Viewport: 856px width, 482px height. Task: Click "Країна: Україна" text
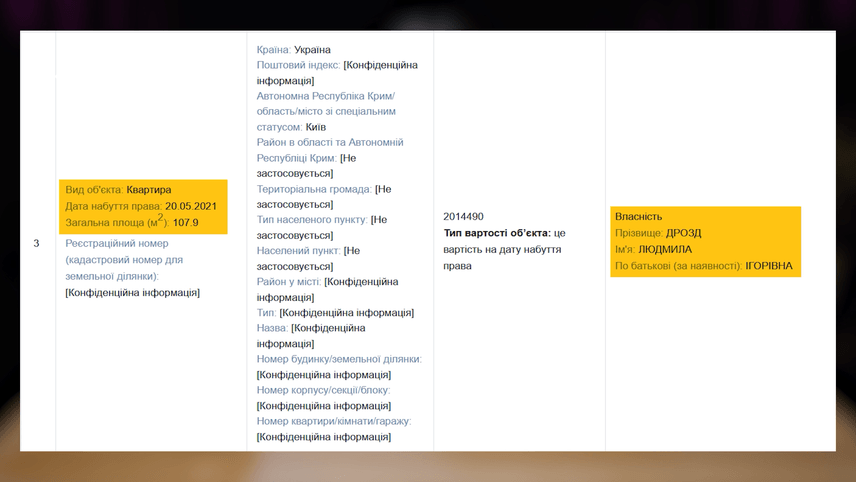[293, 49]
